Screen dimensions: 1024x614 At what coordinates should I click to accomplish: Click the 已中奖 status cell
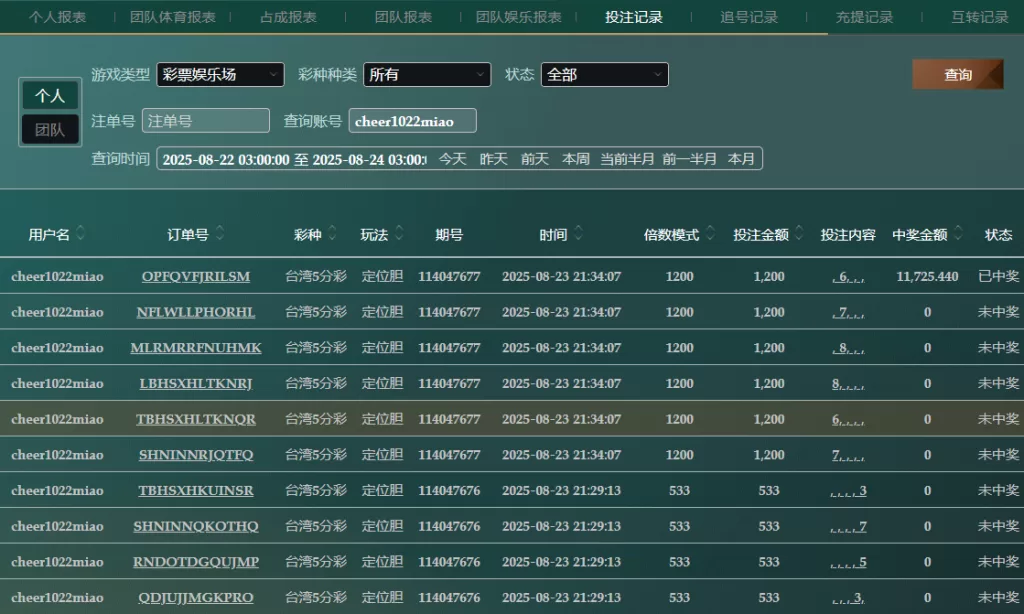(999, 276)
